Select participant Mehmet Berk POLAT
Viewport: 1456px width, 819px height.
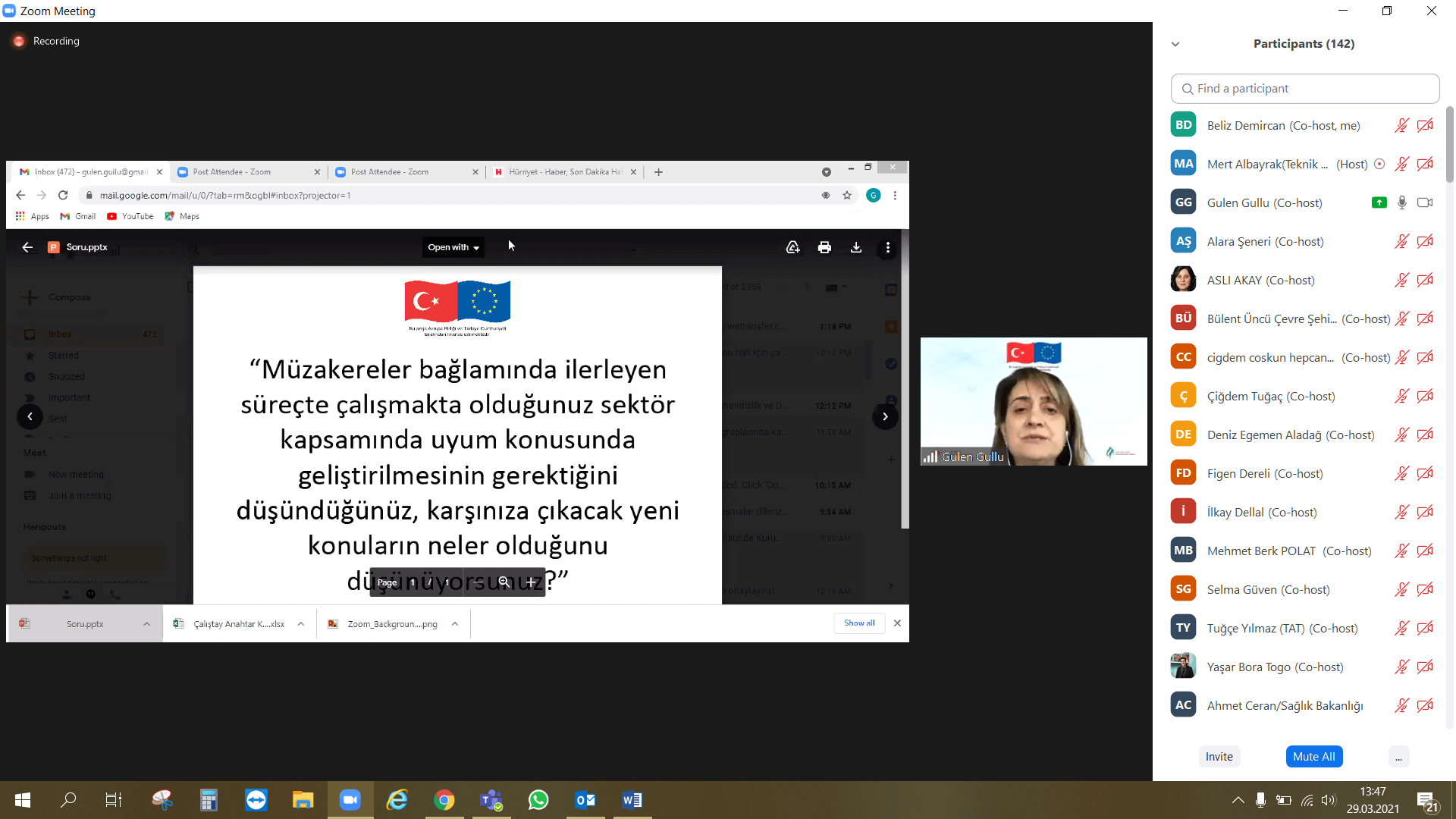1304,551
